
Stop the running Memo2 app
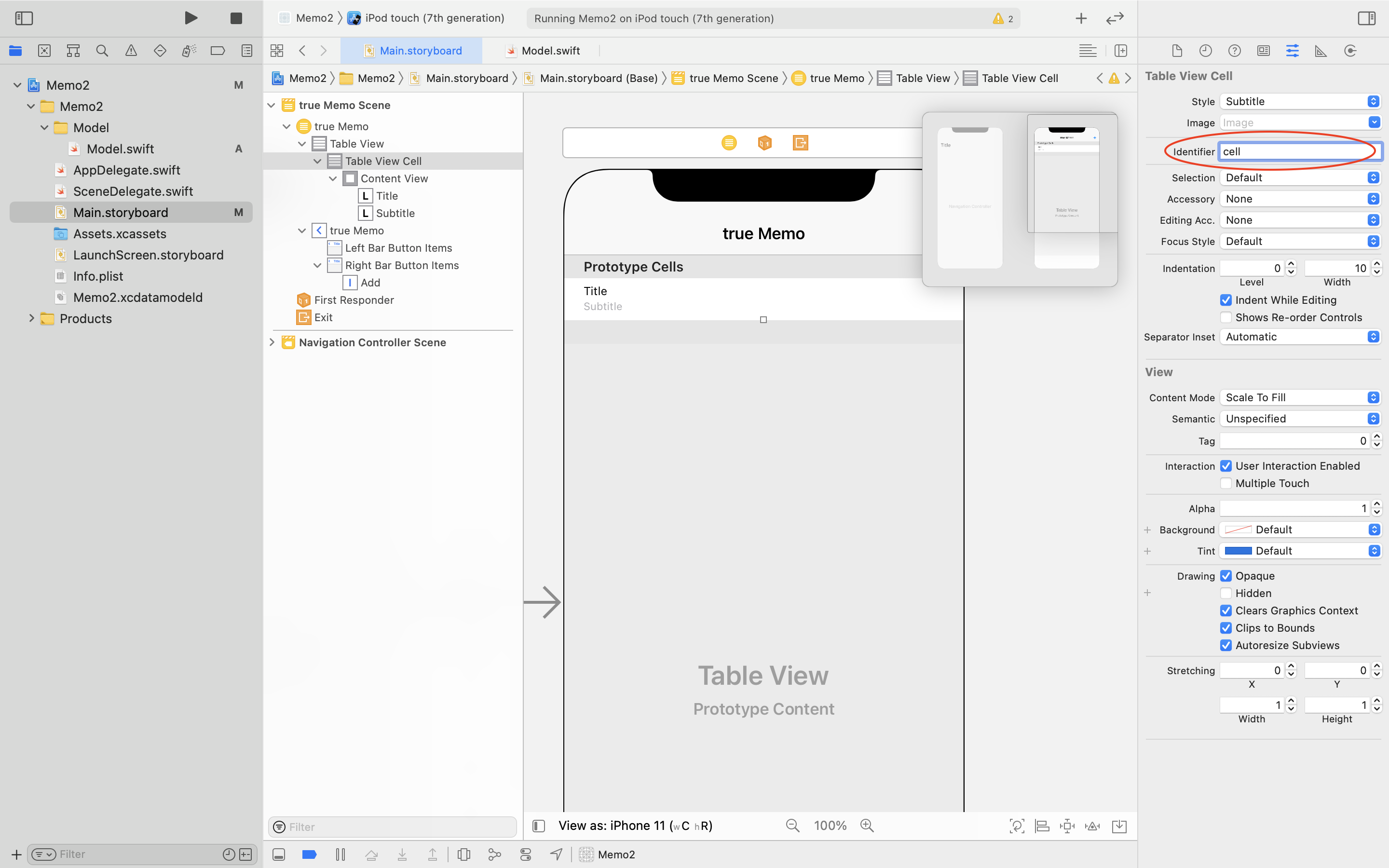coord(236,18)
